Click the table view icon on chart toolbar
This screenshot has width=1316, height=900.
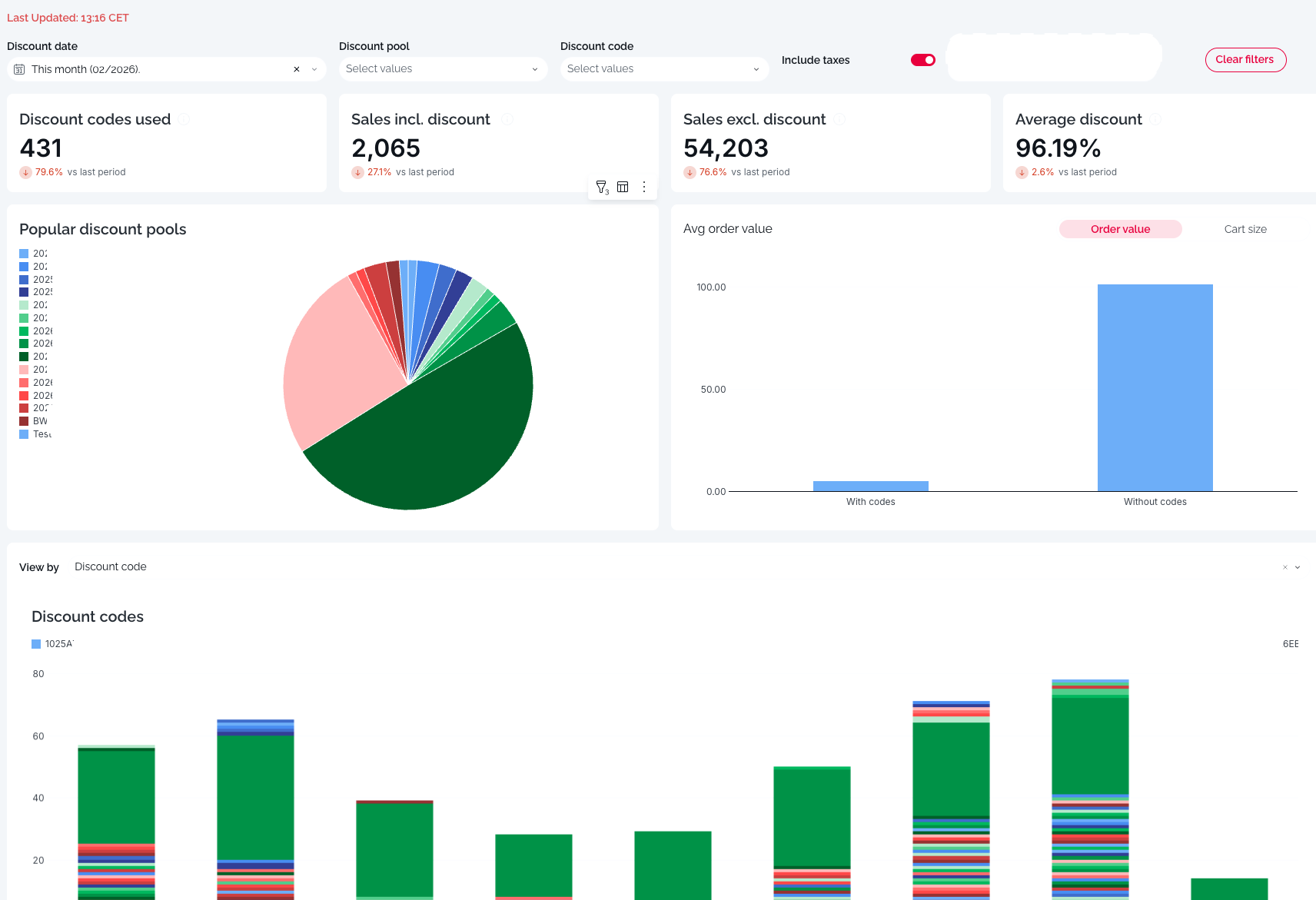pos(623,187)
